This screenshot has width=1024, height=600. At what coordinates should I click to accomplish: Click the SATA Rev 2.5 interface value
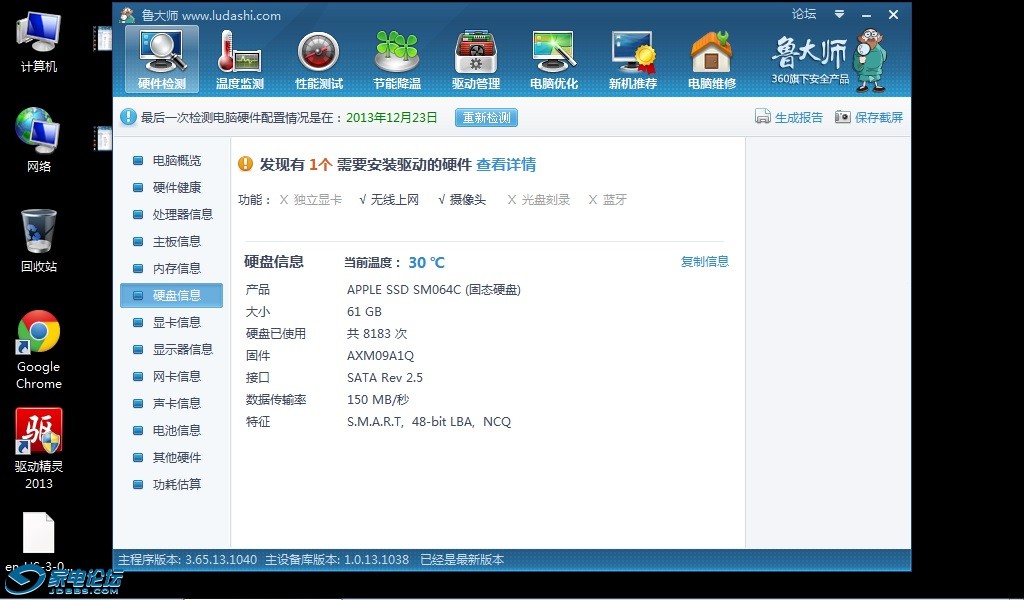point(385,378)
